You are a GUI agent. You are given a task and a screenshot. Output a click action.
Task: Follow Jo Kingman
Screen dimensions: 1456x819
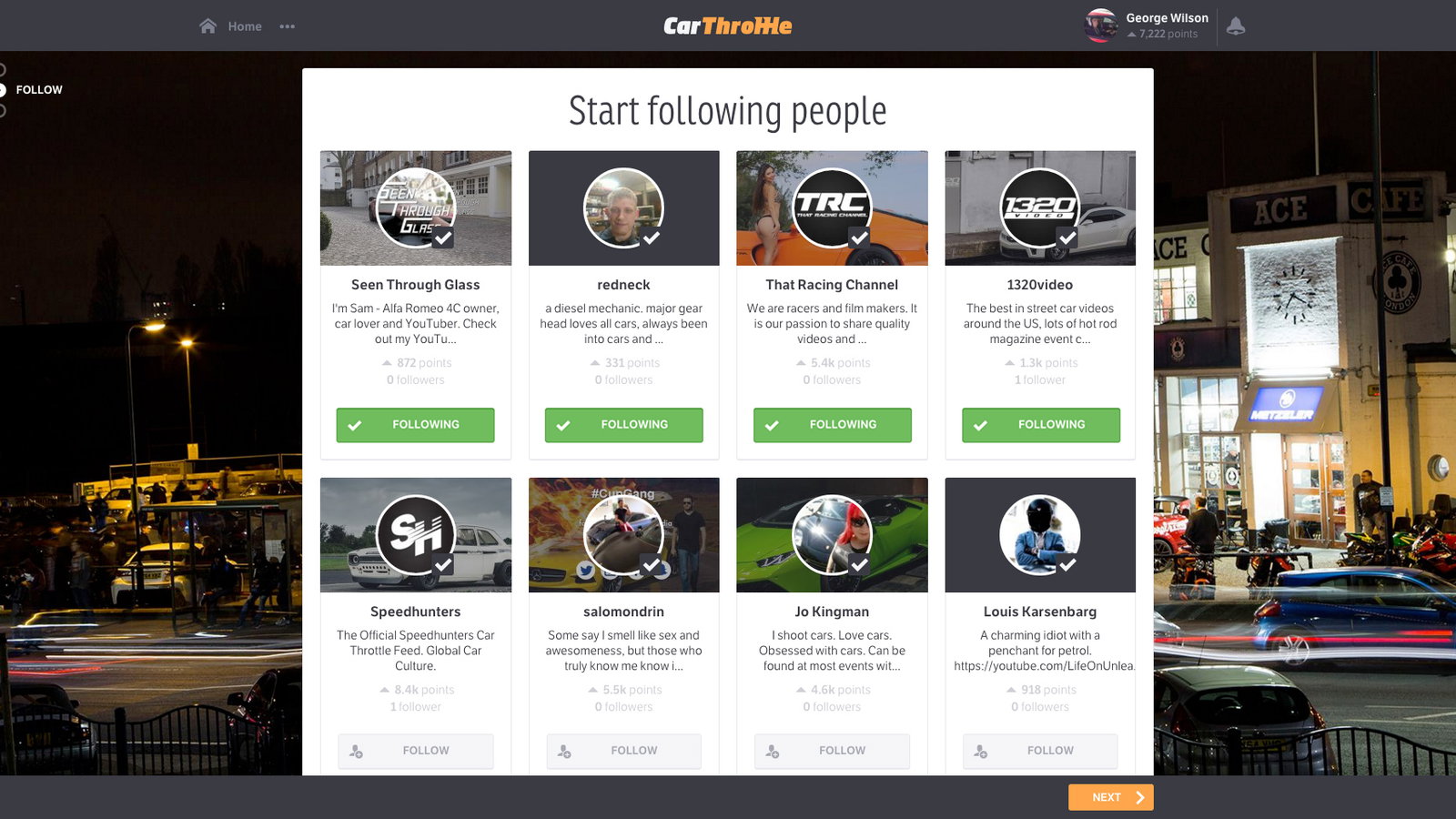point(832,751)
